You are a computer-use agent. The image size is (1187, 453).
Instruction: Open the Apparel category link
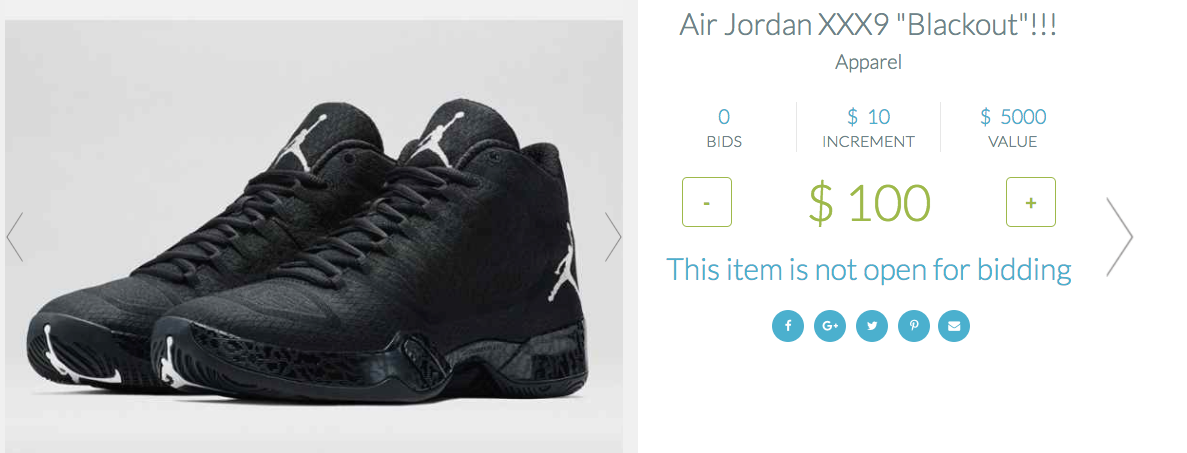(868, 62)
